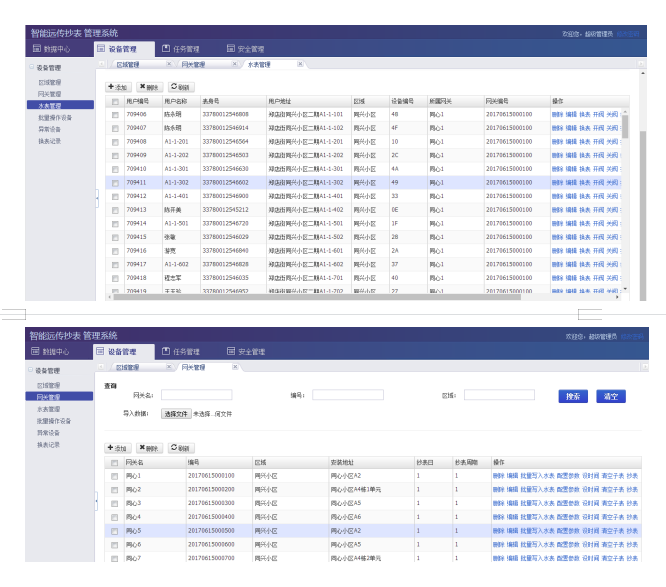Collapse 设备管理 tree node in 水表管理 screen sidebar
Screen dimensions: 666x587
click(x=31, y=67)
